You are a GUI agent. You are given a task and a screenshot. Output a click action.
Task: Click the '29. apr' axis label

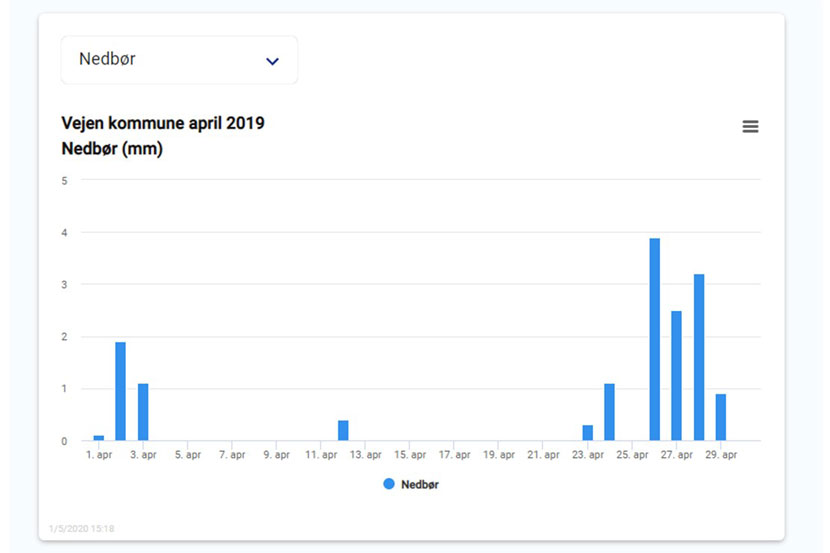coord(721,455)
